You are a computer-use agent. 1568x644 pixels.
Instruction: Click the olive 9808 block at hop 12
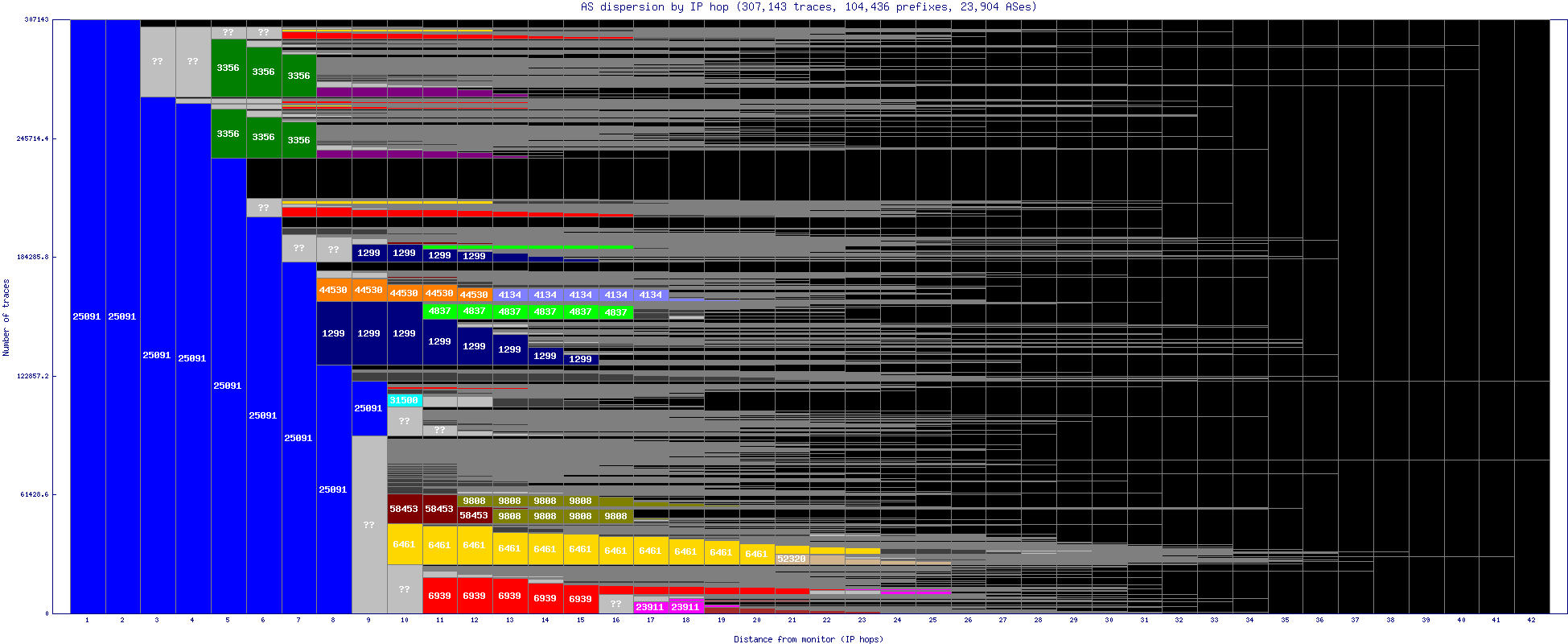pos(475,501)
